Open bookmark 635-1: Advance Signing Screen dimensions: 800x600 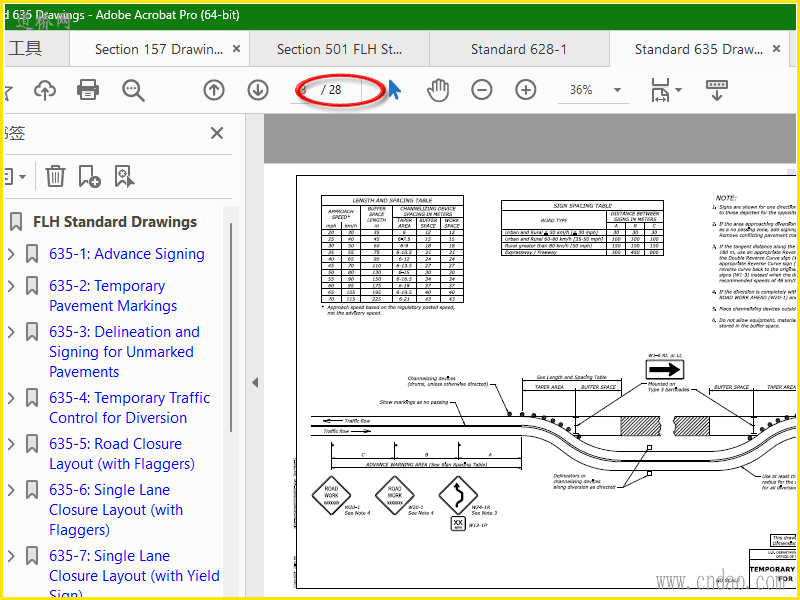(x=127, y=254)
